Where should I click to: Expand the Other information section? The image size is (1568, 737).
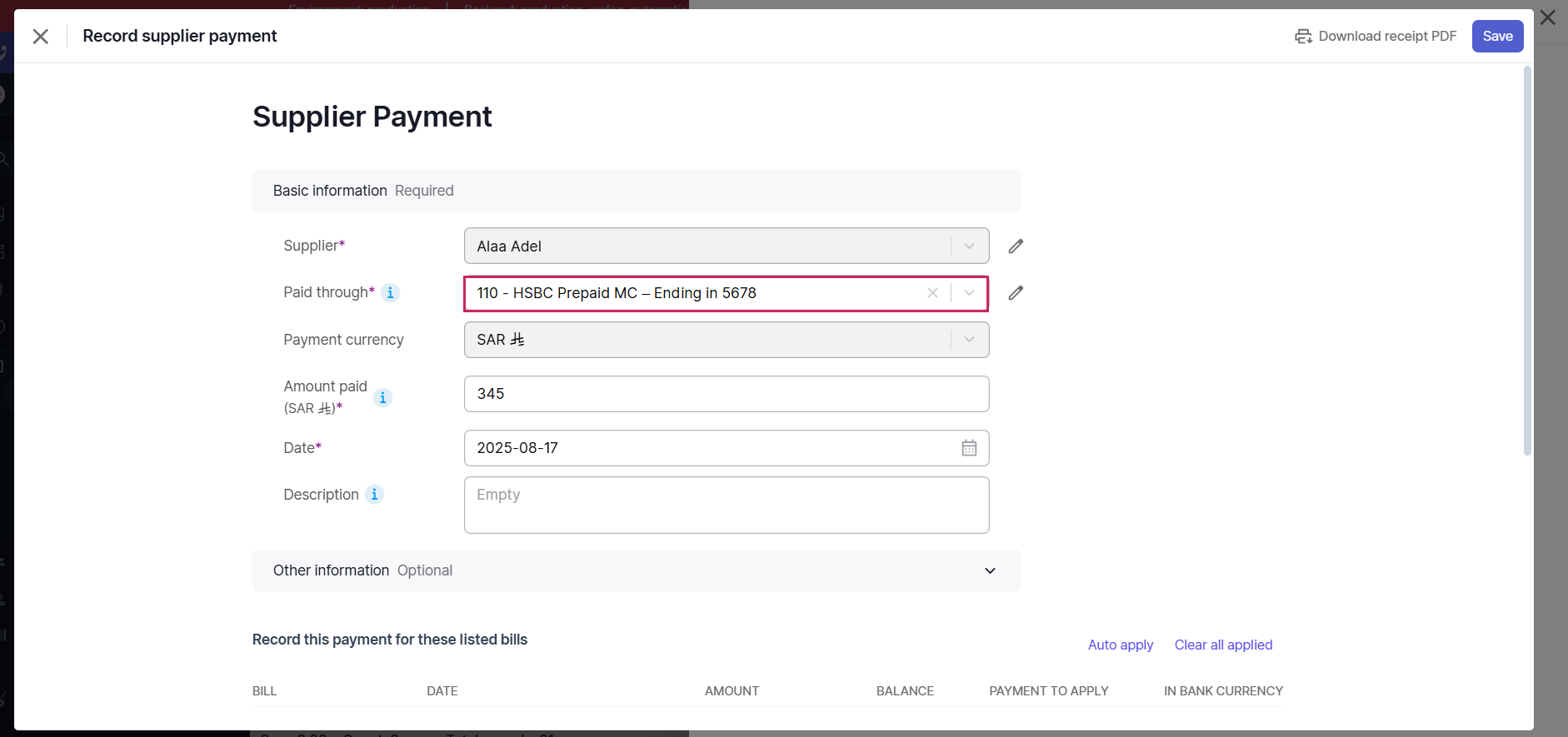(989, 570)
